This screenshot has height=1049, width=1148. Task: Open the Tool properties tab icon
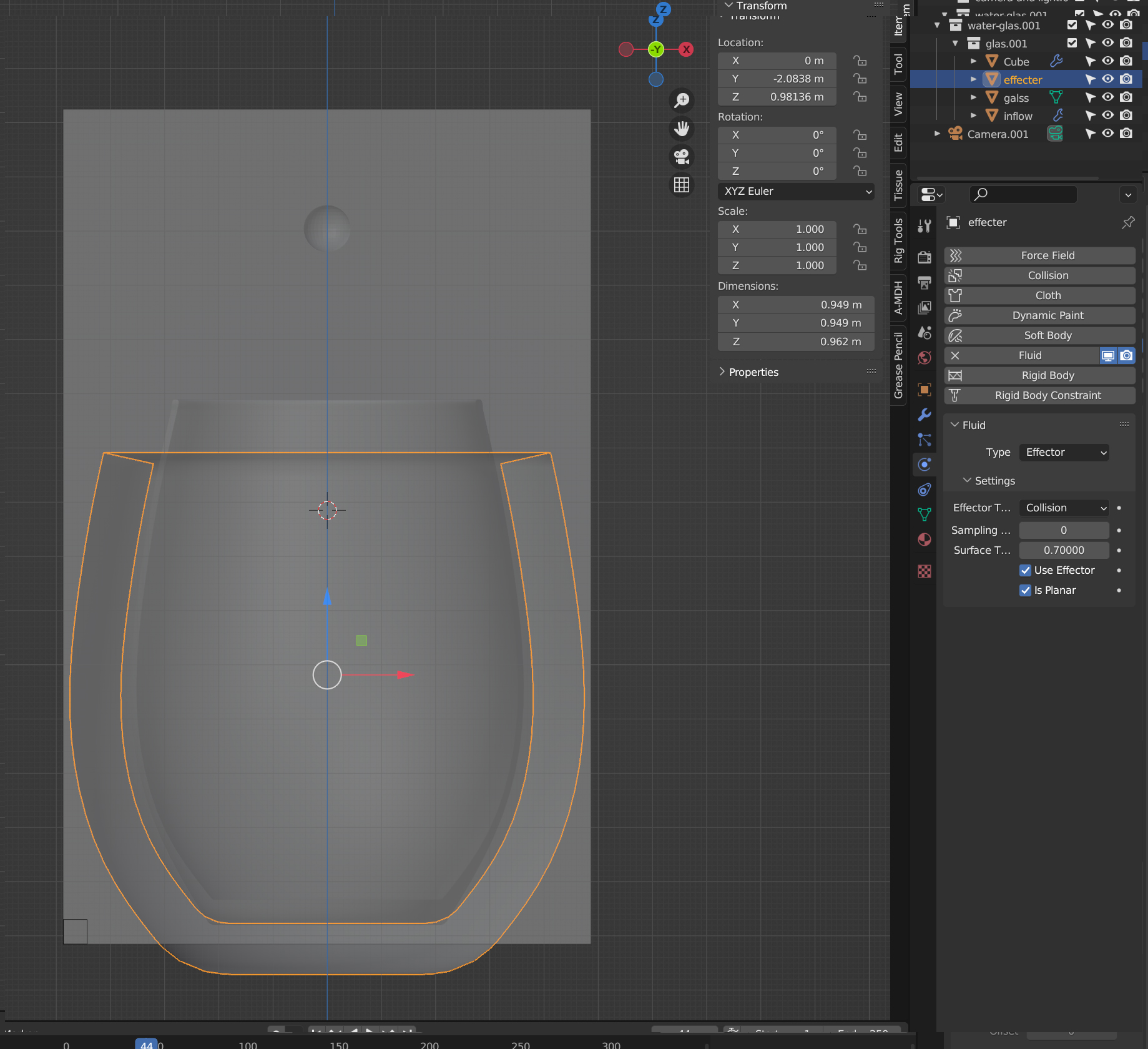pos(925,226)
